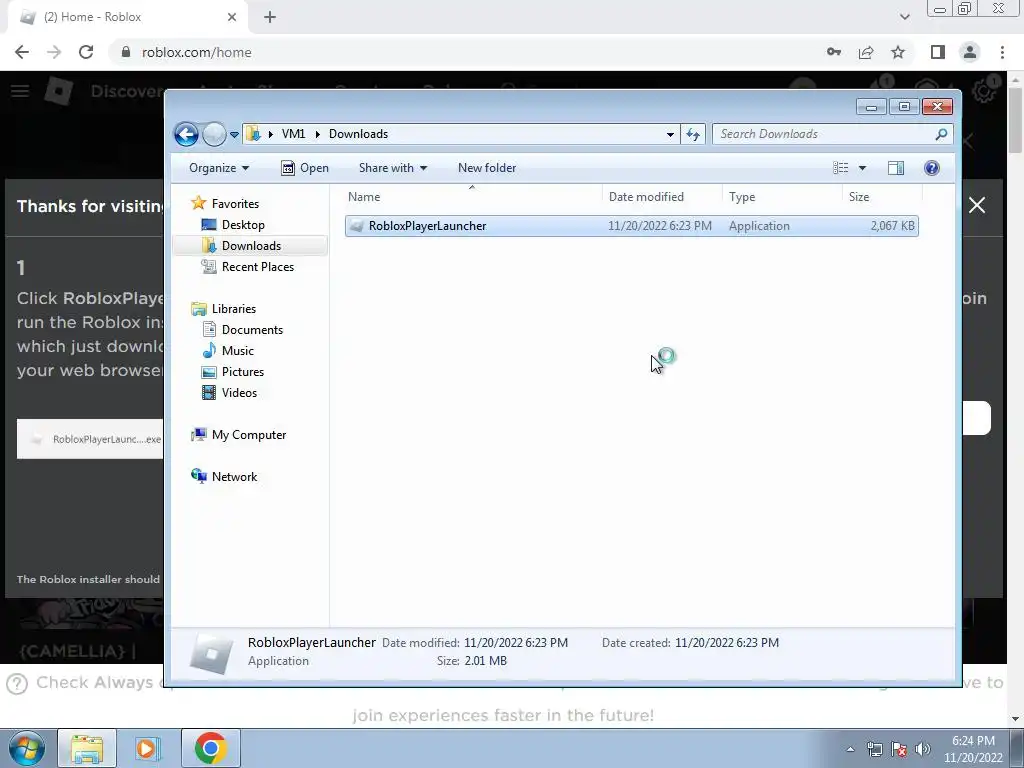Refresh the Downloads folder view

(x=693, y=135)
